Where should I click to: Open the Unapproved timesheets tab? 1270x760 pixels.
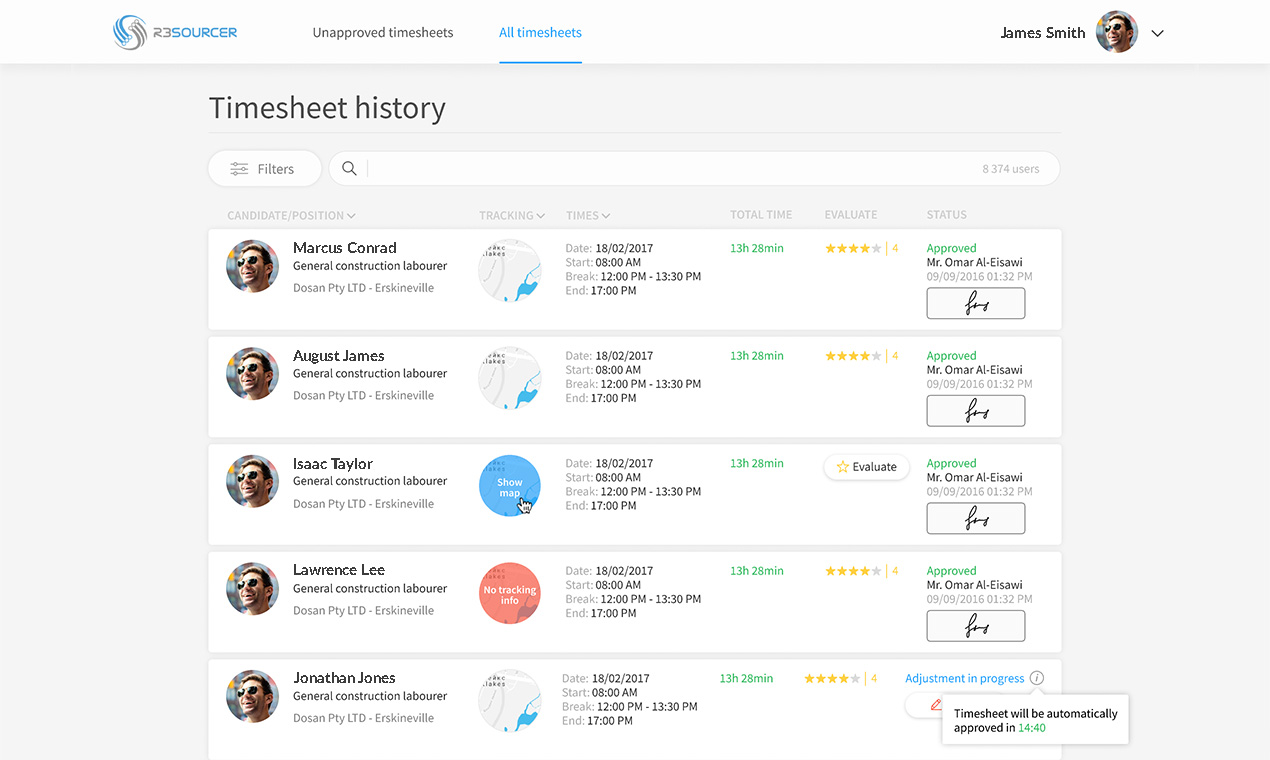[x=383, y=32]
